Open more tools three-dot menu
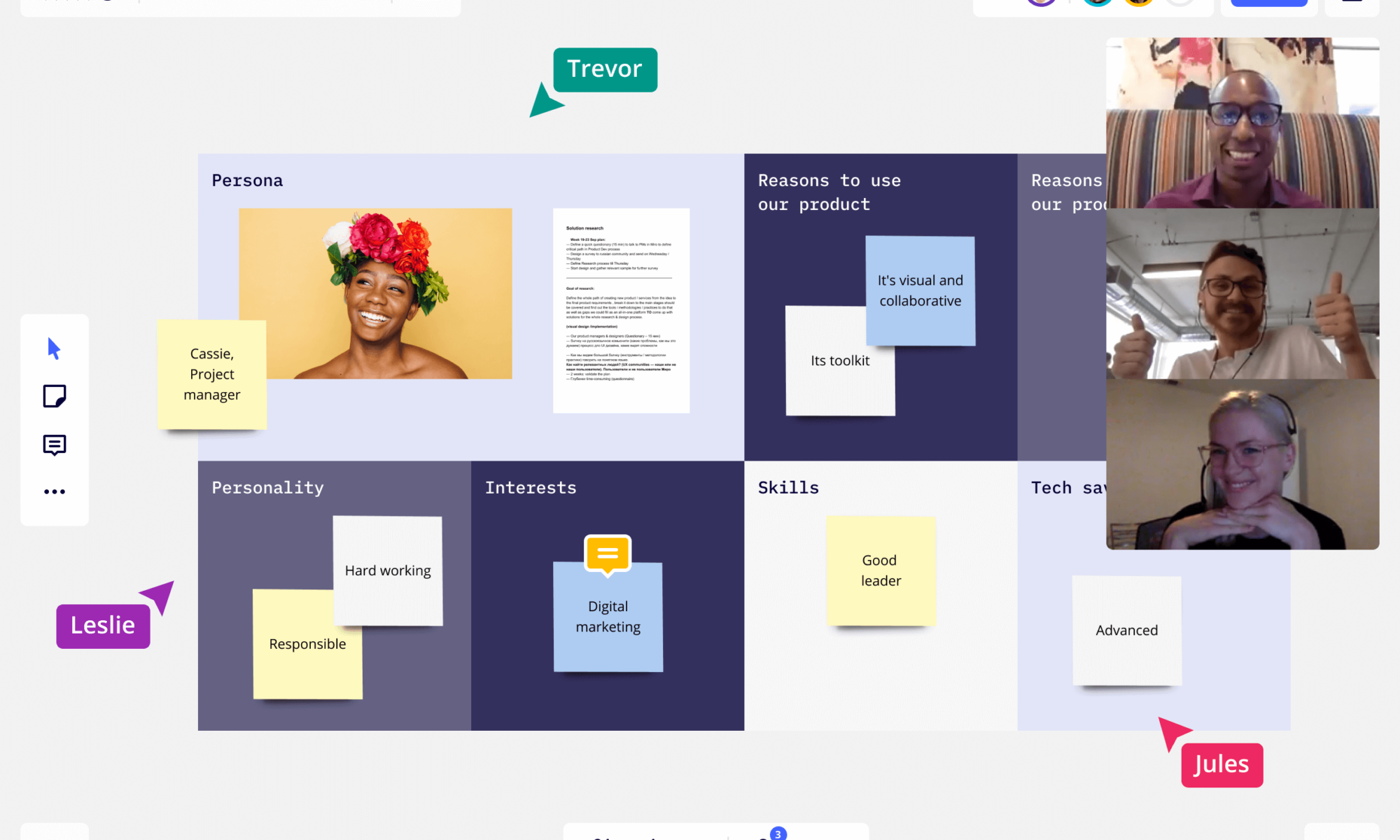Viewport: 1400px width, 840px height. coord(54,492)
